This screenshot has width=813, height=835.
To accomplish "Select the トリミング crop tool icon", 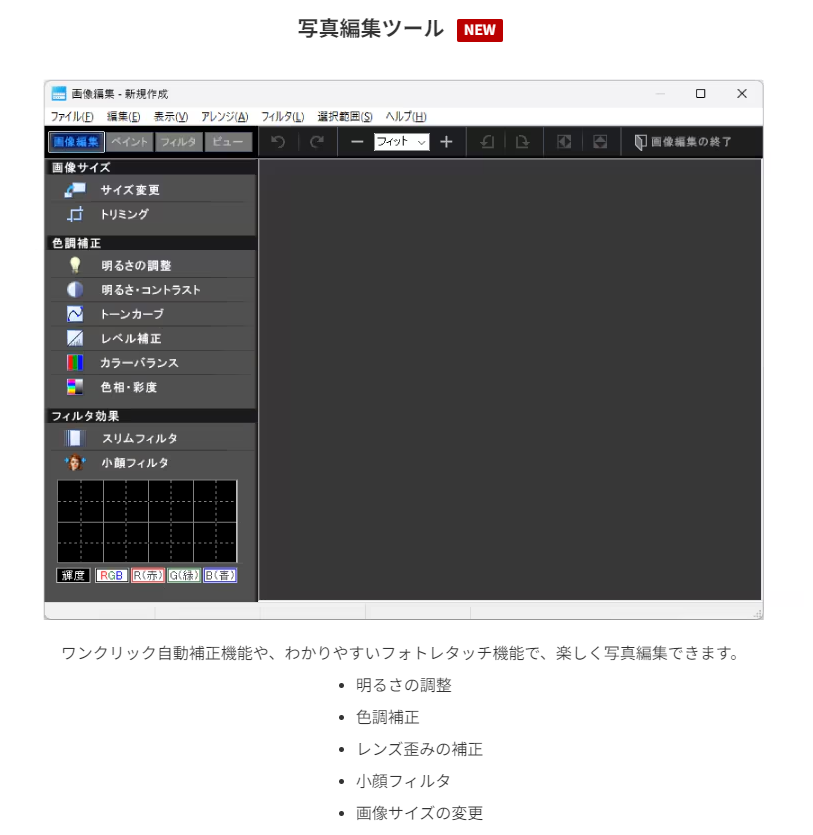I will pos(75,214).
